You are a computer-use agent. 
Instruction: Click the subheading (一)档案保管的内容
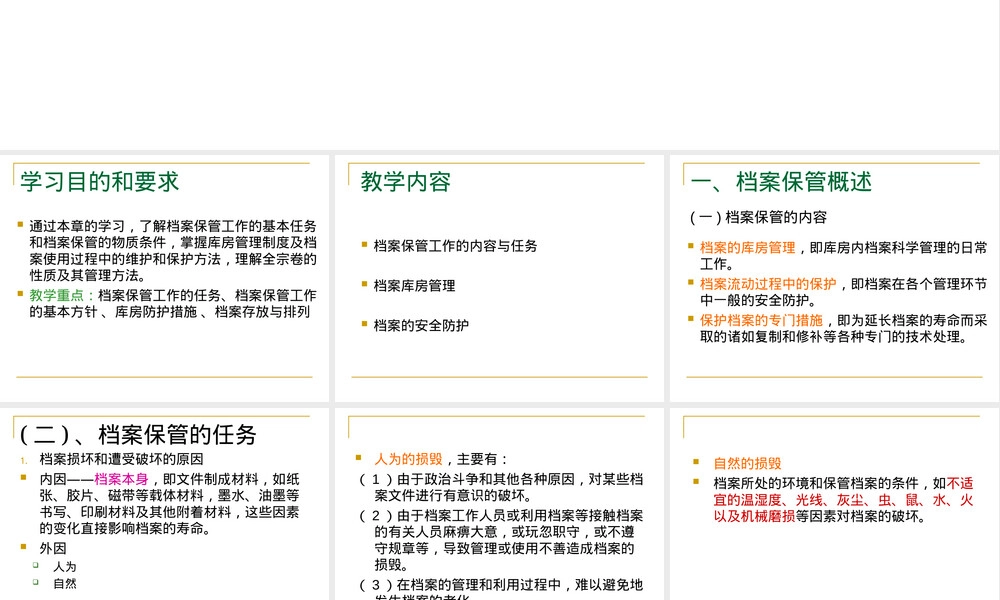758,217
